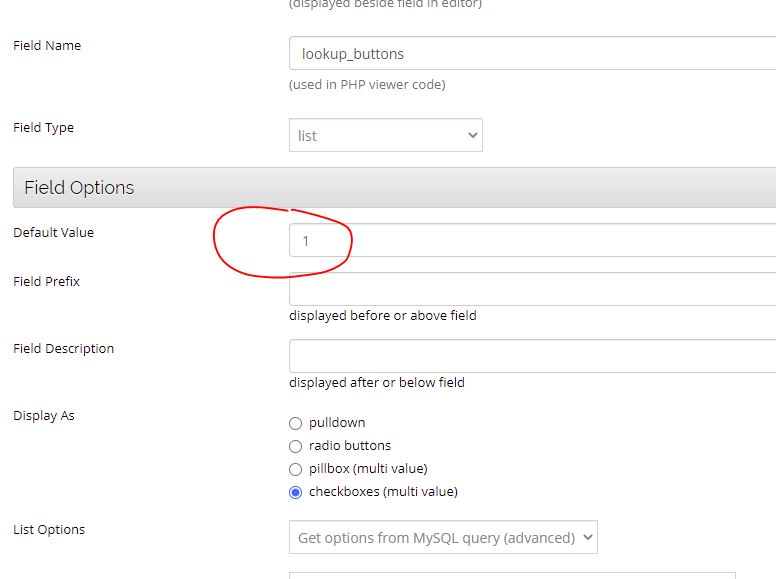Click 'displayed after or below field' hint text
This screenshot has height=579, width=776.
click(x=377, y=383)
